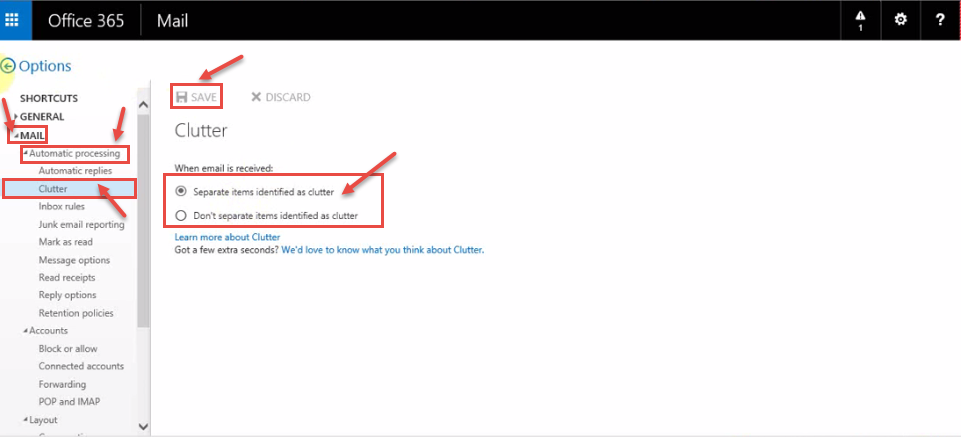Open the help question mark

point(940,20)
